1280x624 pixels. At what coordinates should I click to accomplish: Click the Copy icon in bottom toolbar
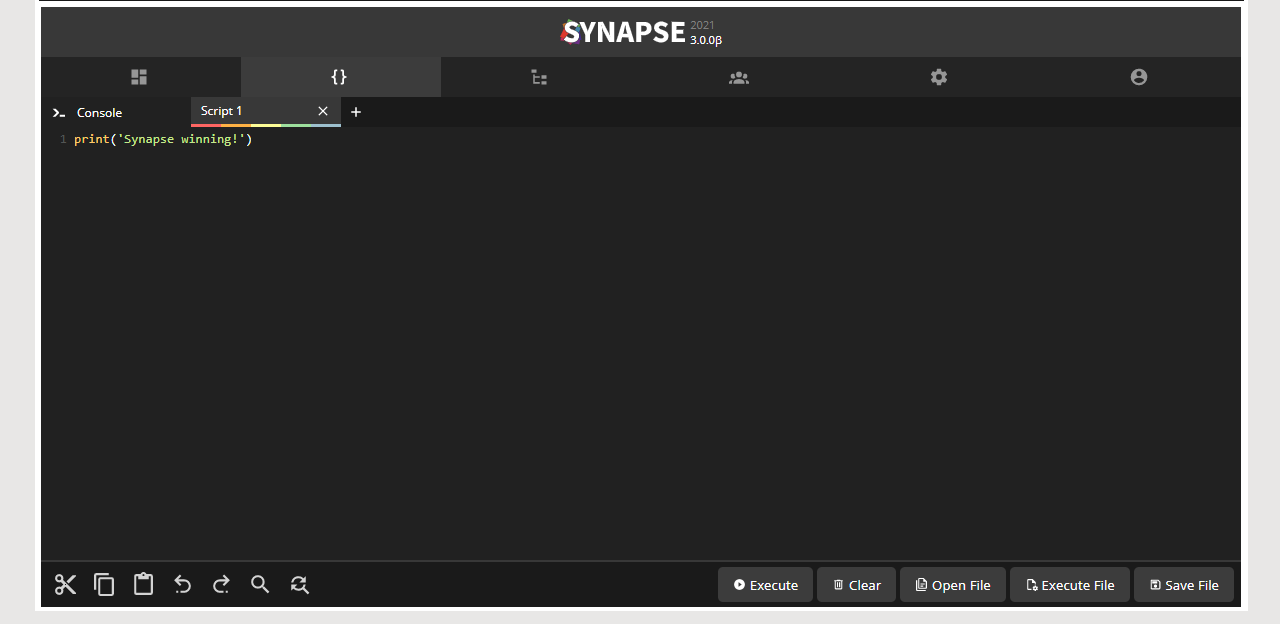104,585
